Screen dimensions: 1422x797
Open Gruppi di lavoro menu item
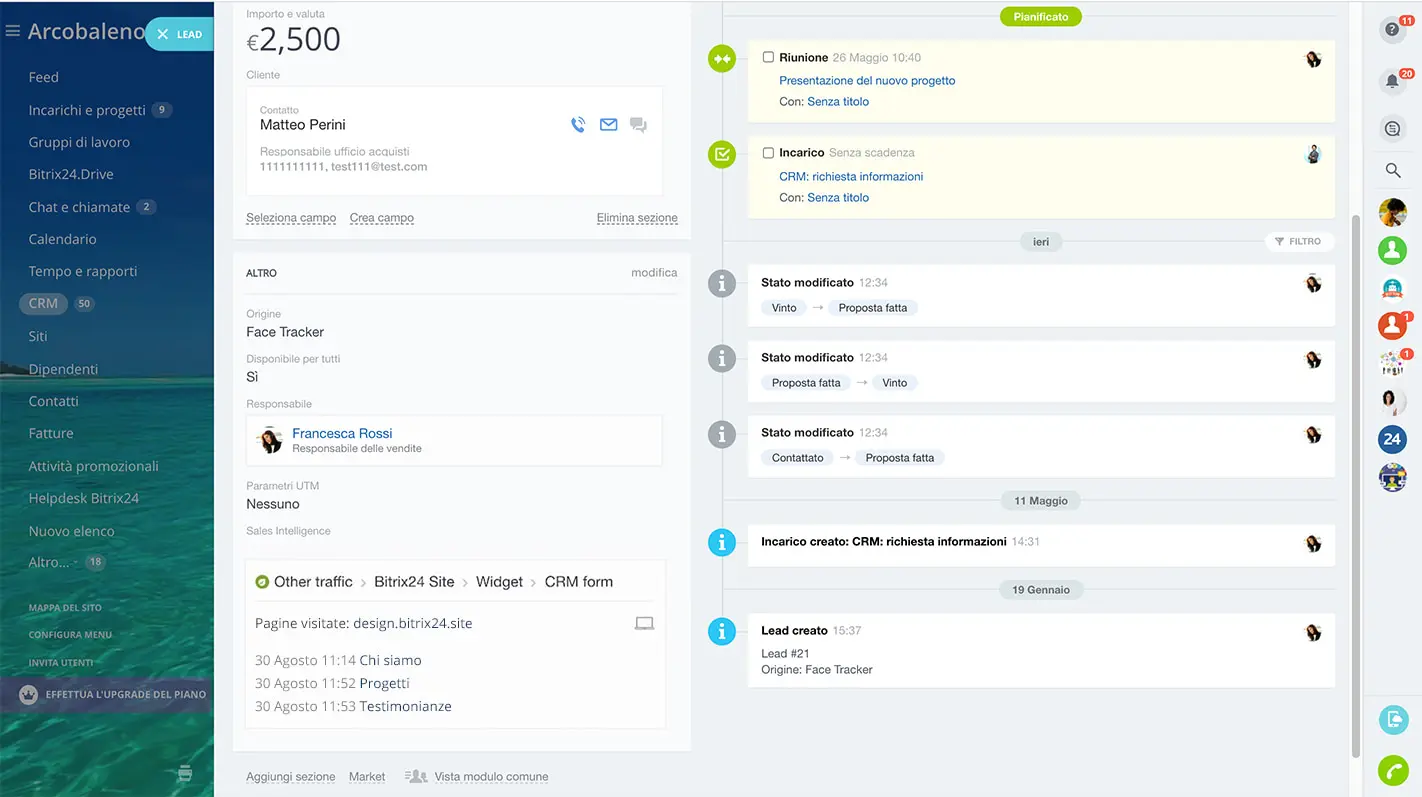pyautogui.click(x=79, y=142)
